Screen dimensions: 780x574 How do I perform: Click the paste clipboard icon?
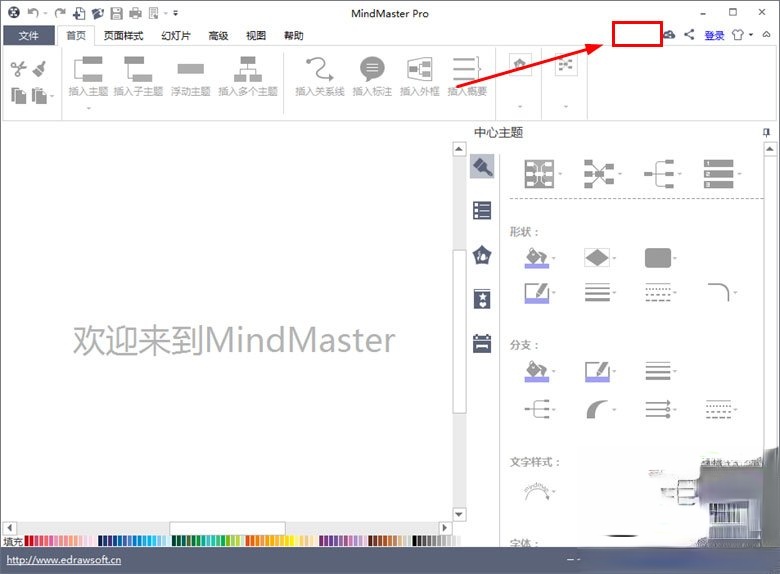(x=39, y=95)
